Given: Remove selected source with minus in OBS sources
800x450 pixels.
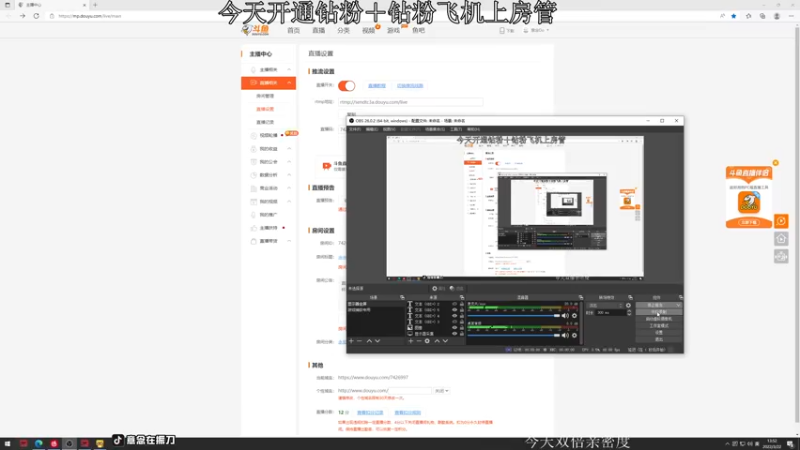Looking at the screenshot, I should click(x=419, y=341).
